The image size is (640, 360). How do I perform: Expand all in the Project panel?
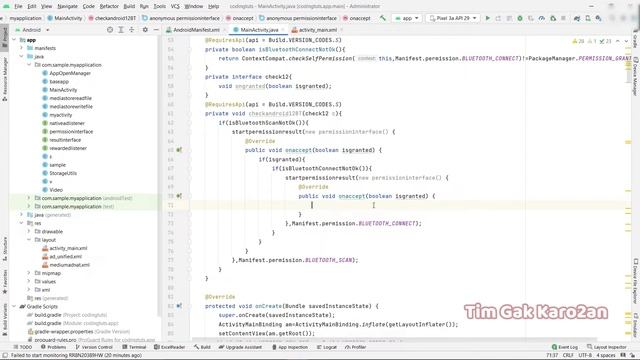pos(121,30)
